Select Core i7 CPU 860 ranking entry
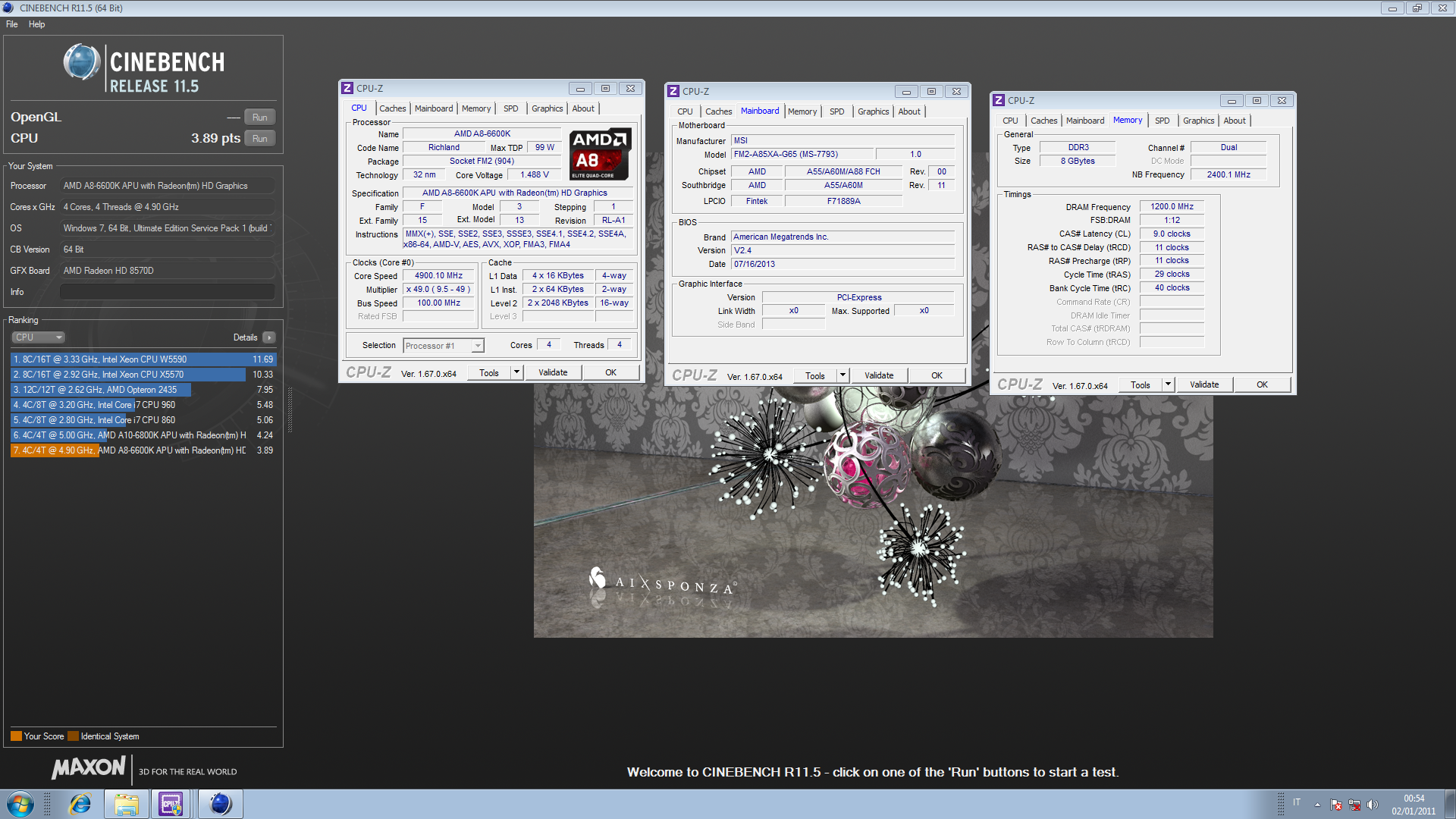1456x819 pixels. 143,420
